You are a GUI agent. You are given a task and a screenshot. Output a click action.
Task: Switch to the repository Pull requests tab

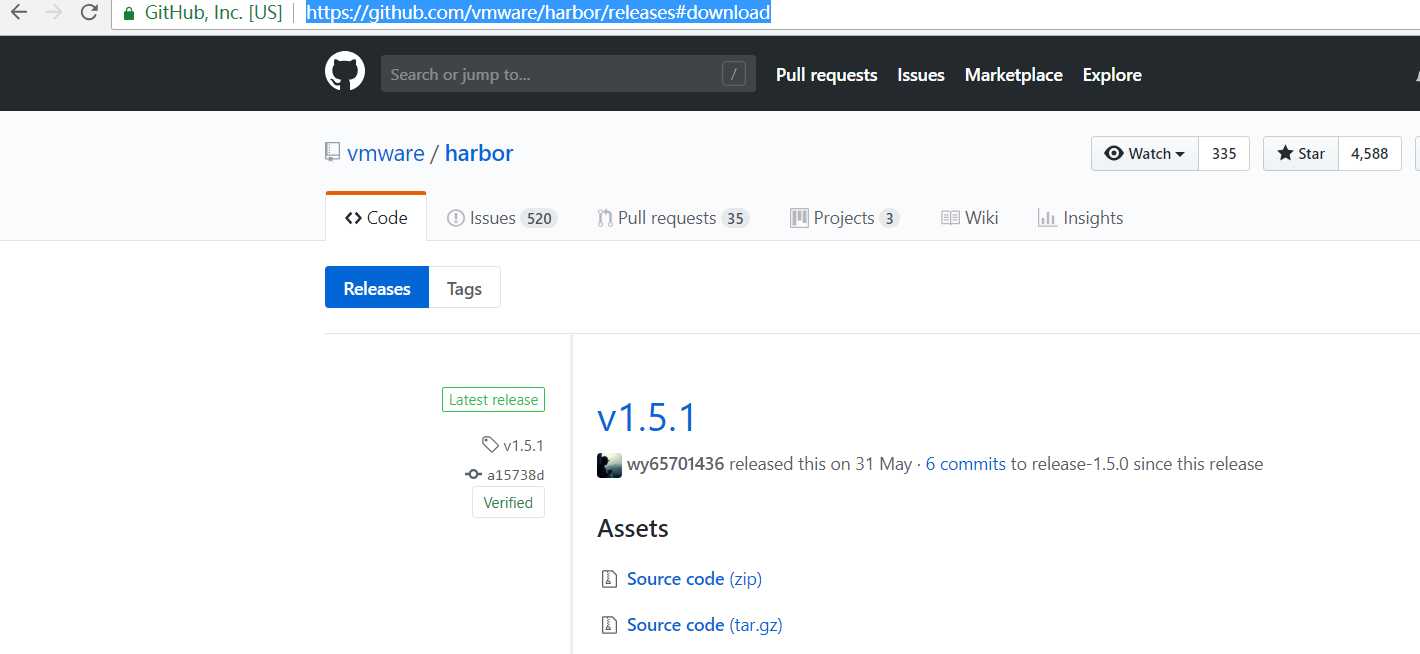point(672,218)
